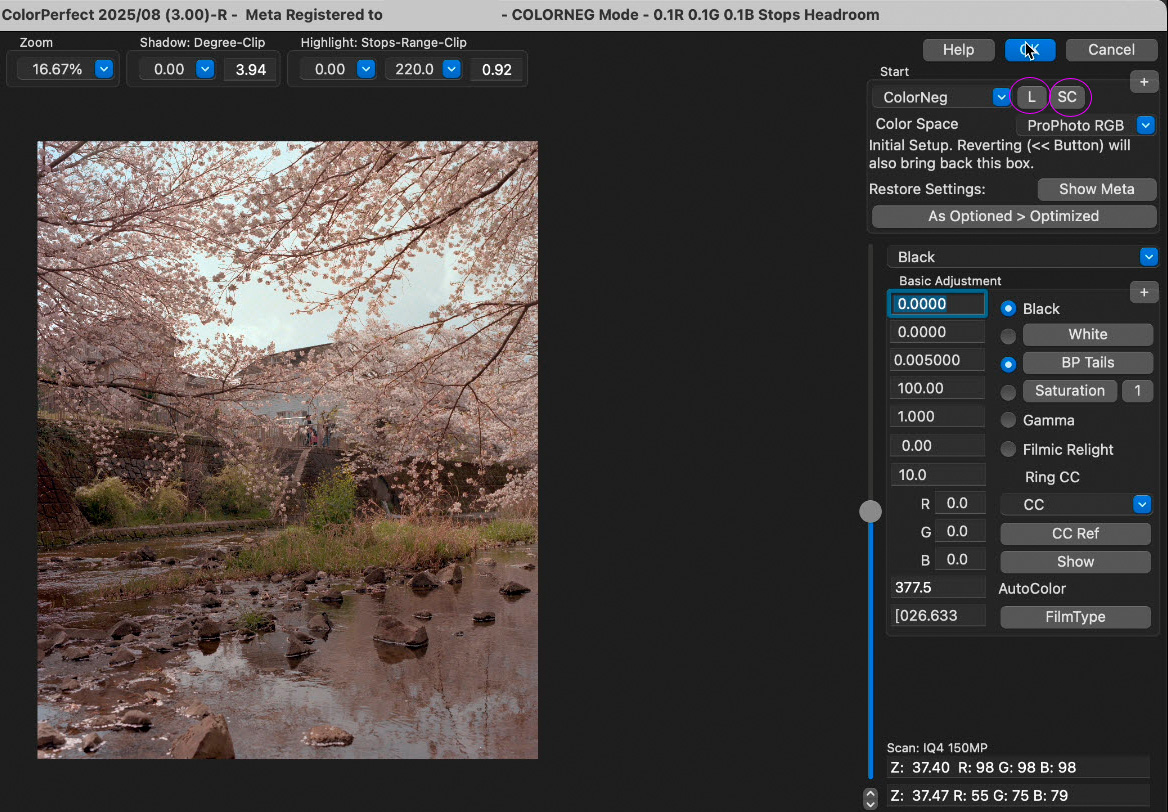This screenshot has height=812, width=1168.
Task: Open the CC dropdown menu
Action: (x=1142, y=504)
